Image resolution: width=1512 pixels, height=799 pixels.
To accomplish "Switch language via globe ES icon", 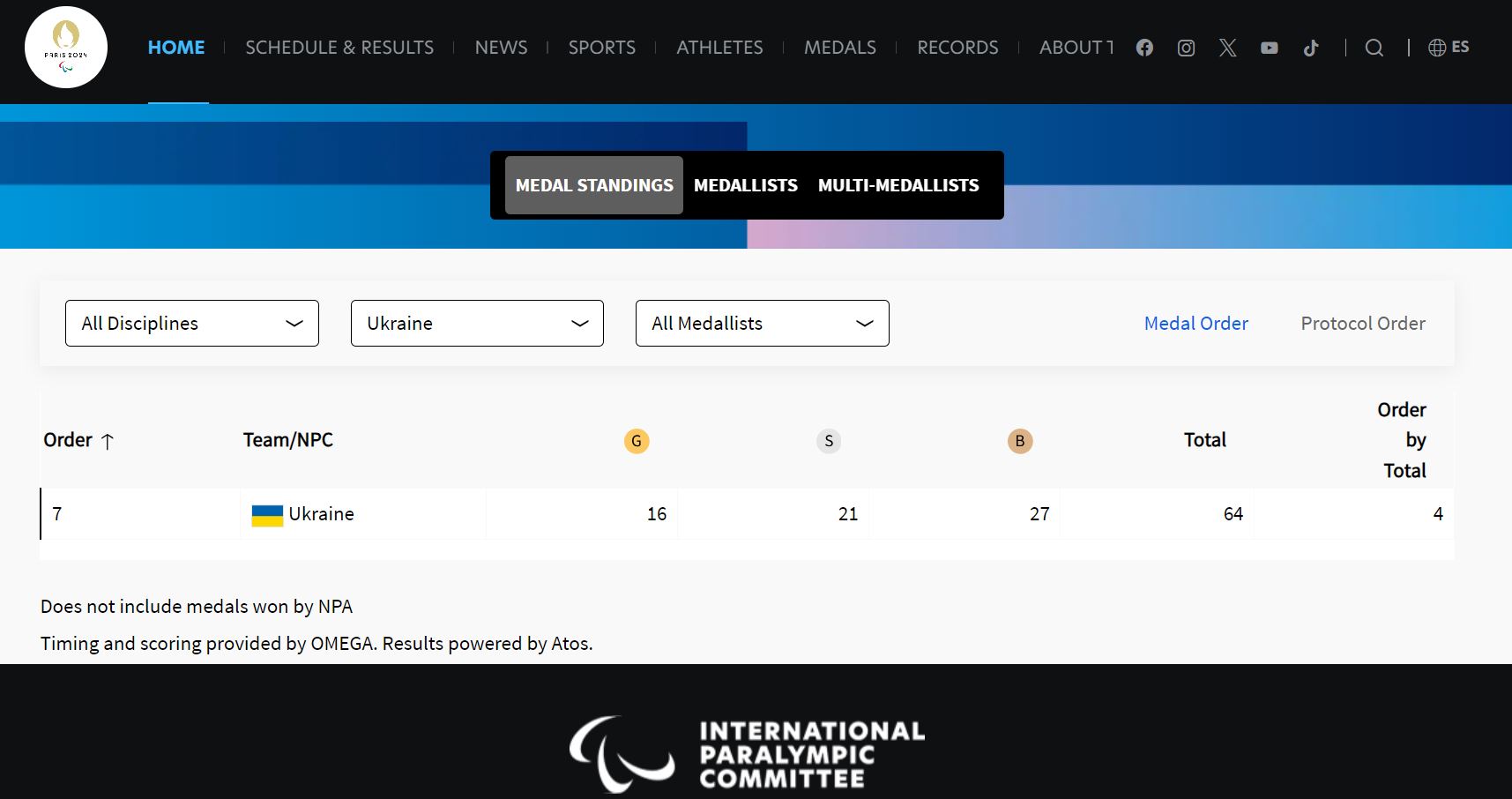I will coord(1449,48).
